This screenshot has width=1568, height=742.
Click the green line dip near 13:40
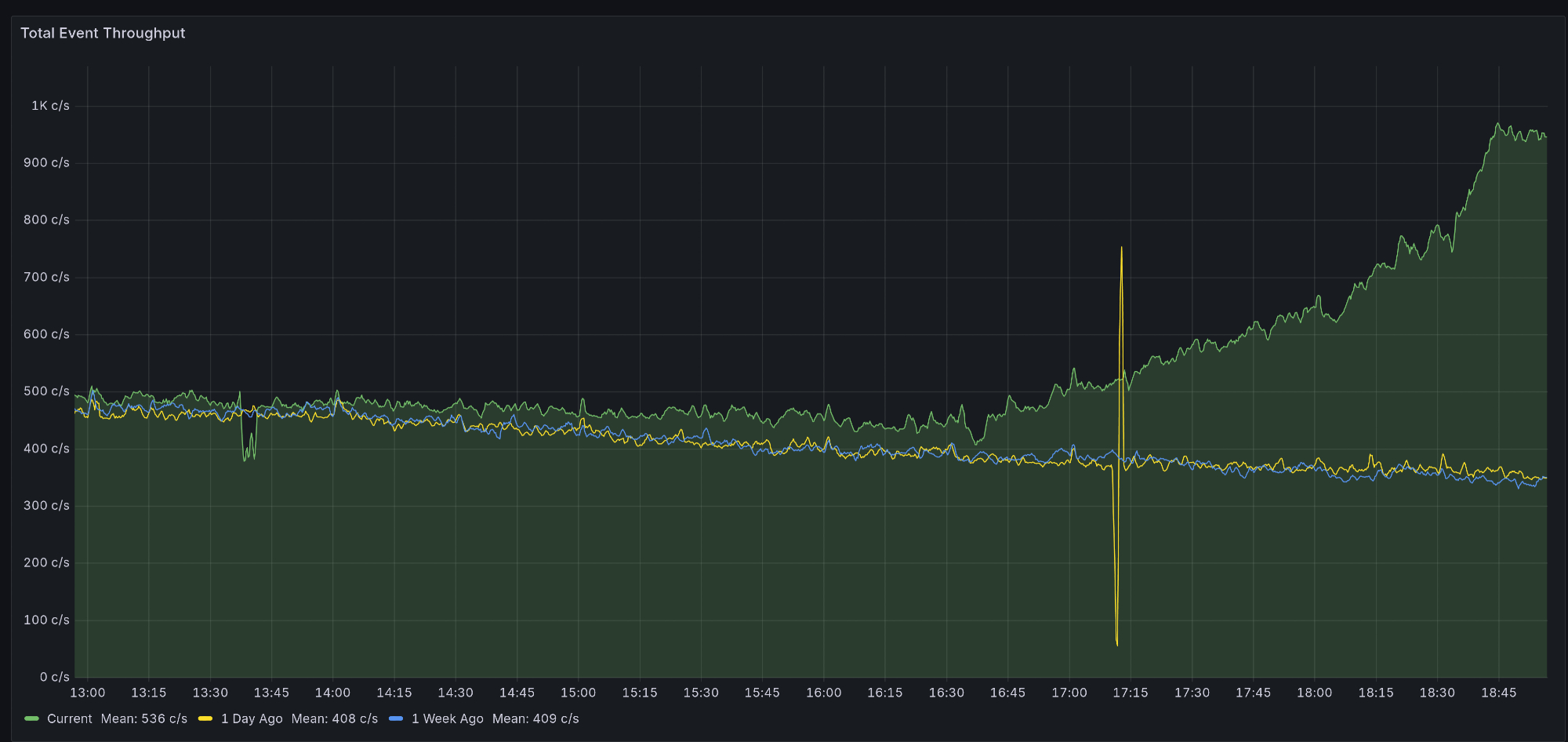[245, 459]
